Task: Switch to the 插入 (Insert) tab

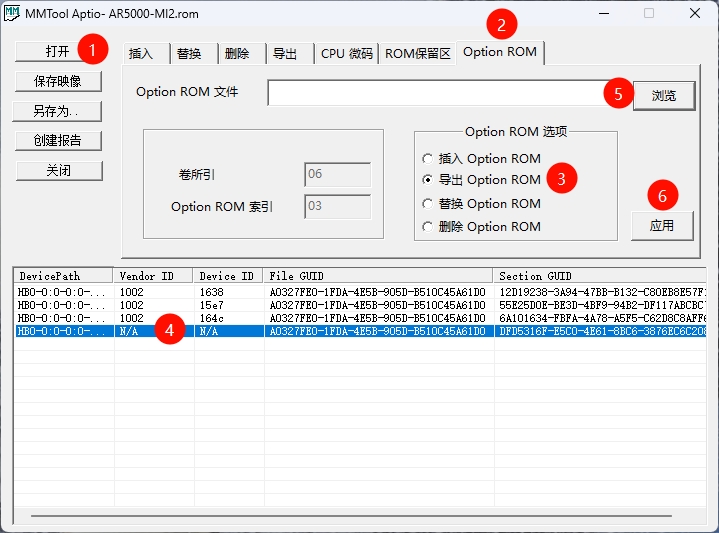Action: tap(142, 54)
